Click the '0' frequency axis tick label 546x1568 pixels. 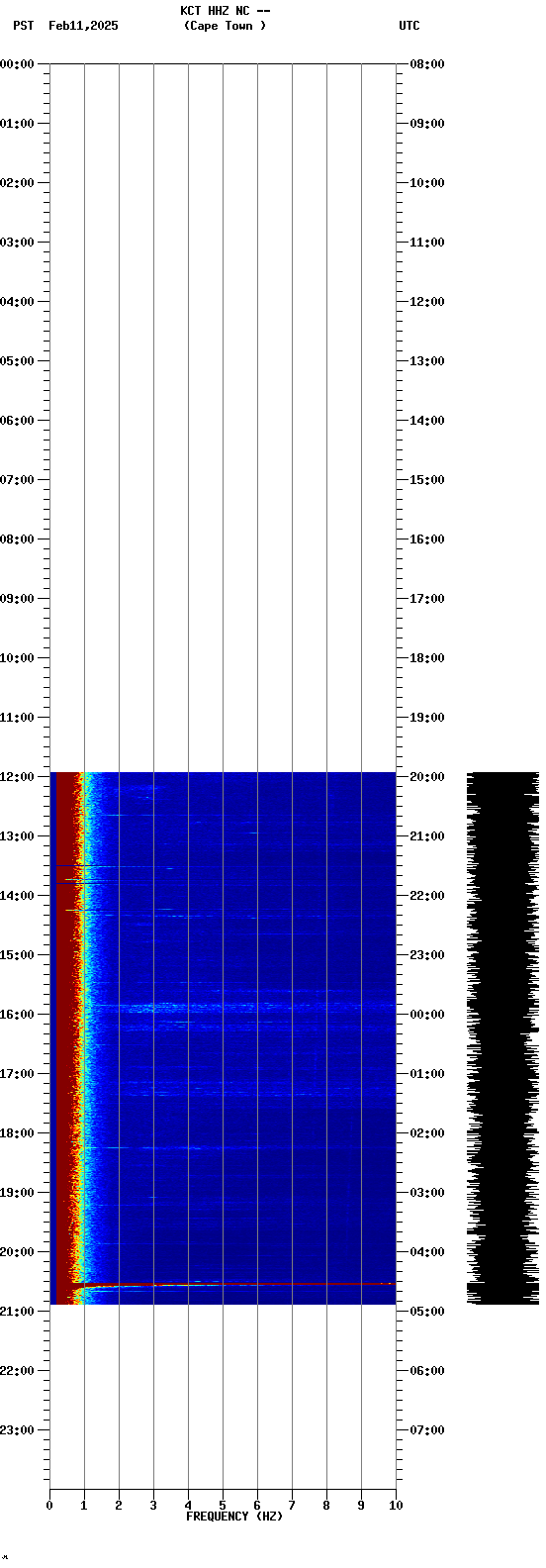49,1506
